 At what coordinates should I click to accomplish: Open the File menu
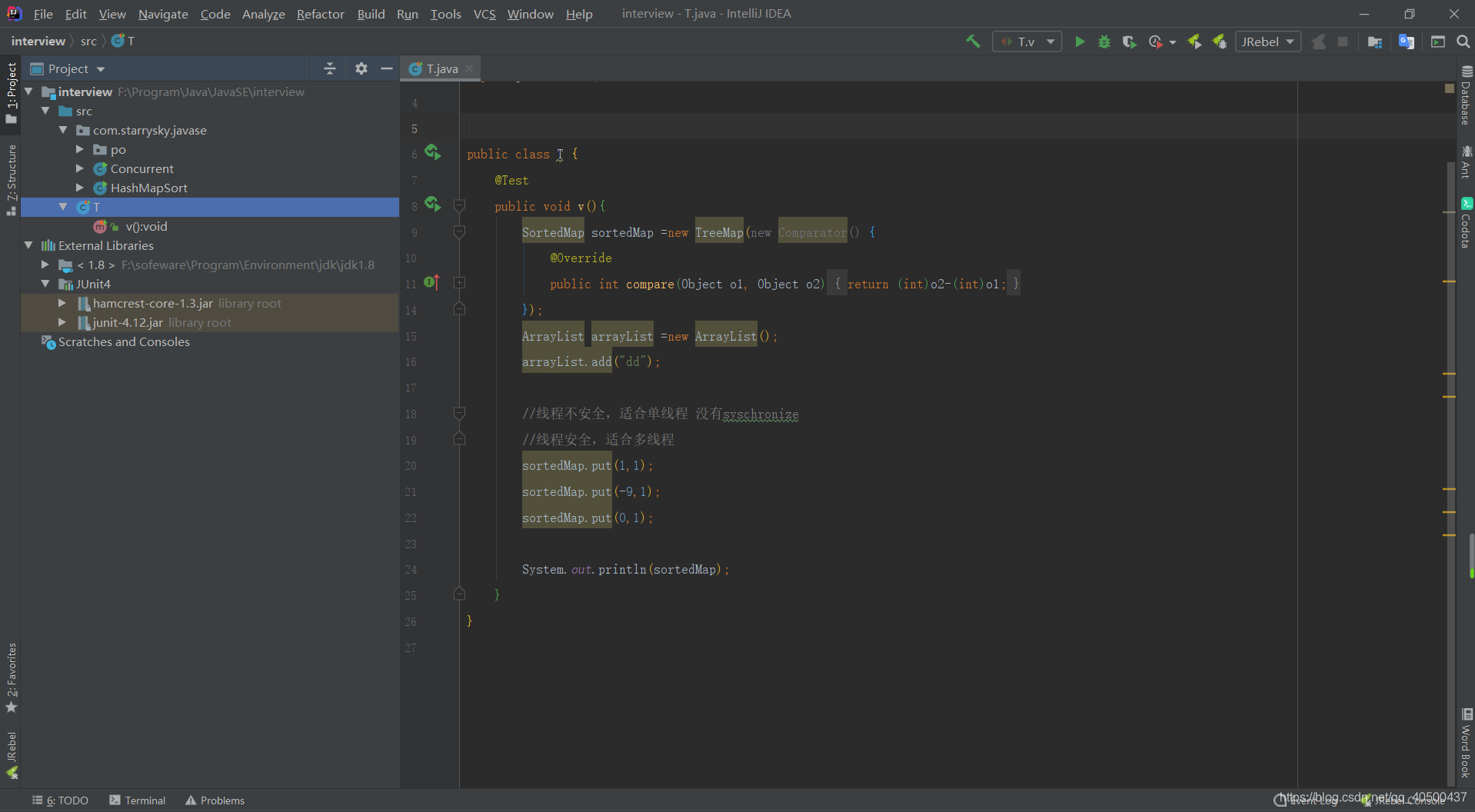43,14
